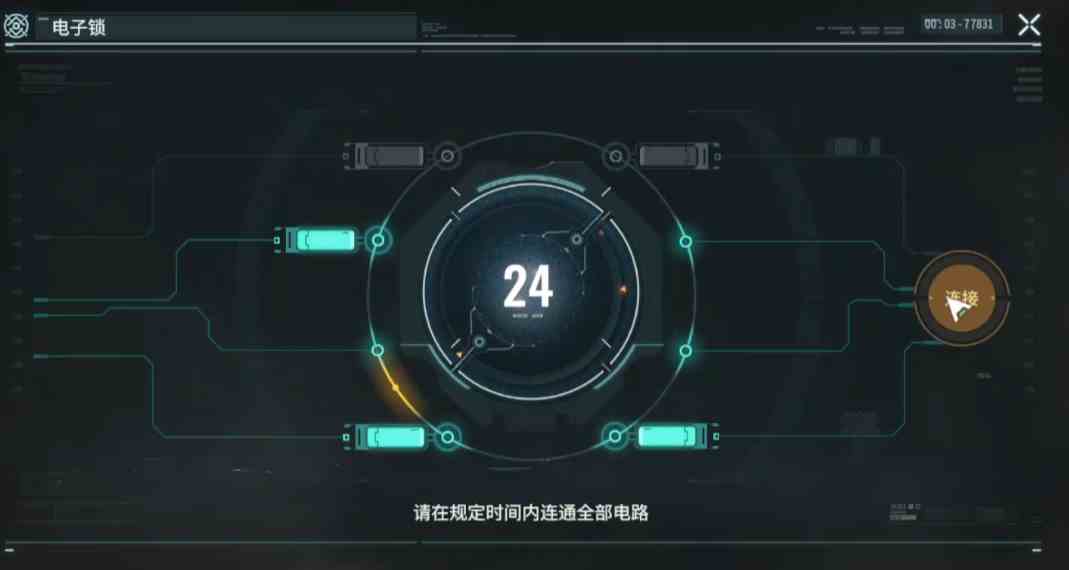The height and width of the screenshot is (570, 1069).
Task: Click the small cyan node at lower right of ring
Action: tap(686, 350)
